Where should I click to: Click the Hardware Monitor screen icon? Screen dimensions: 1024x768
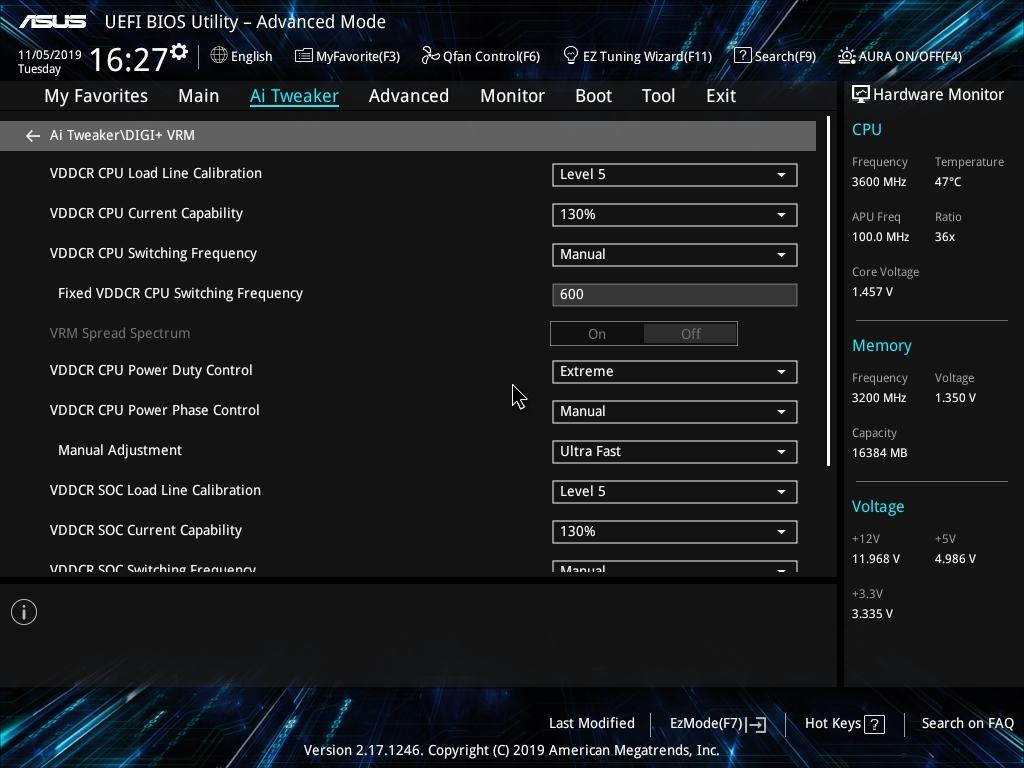click(861, 95)
